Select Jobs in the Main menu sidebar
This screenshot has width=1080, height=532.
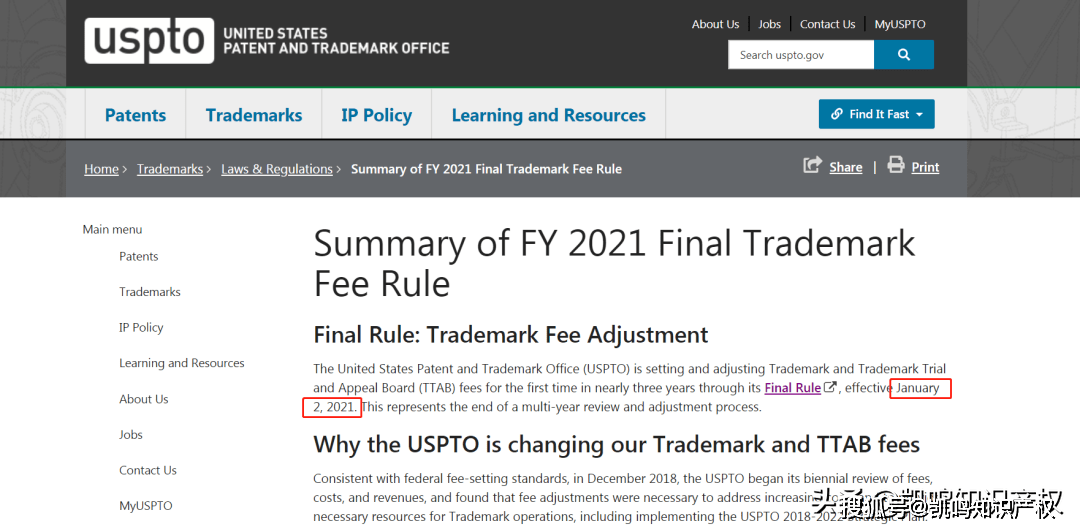131,434
